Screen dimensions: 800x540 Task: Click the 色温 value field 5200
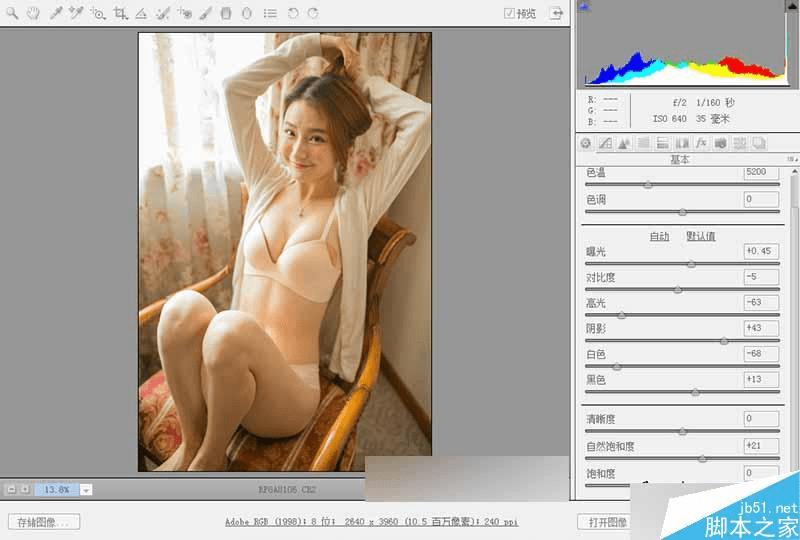coord(761,172)
